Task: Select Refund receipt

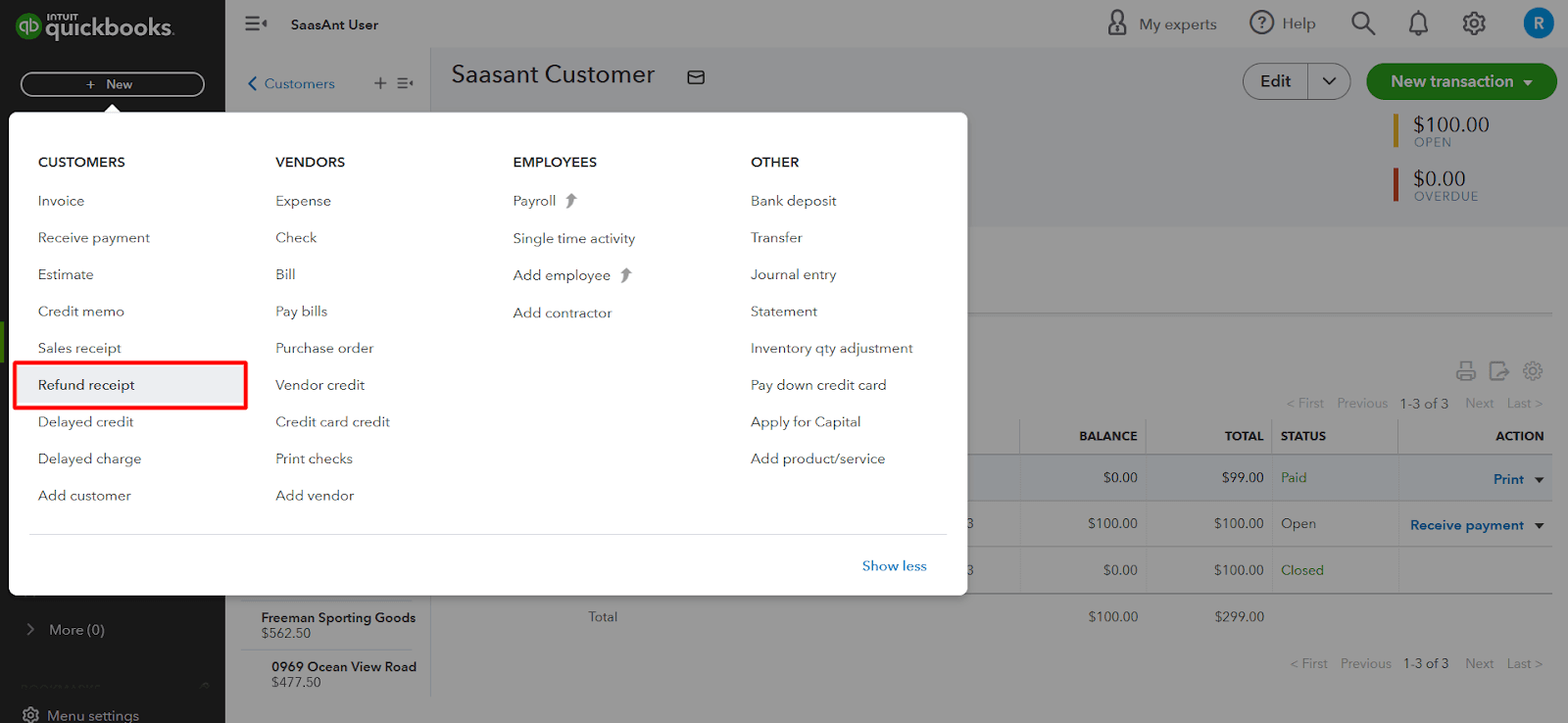Action: point(86,385)
